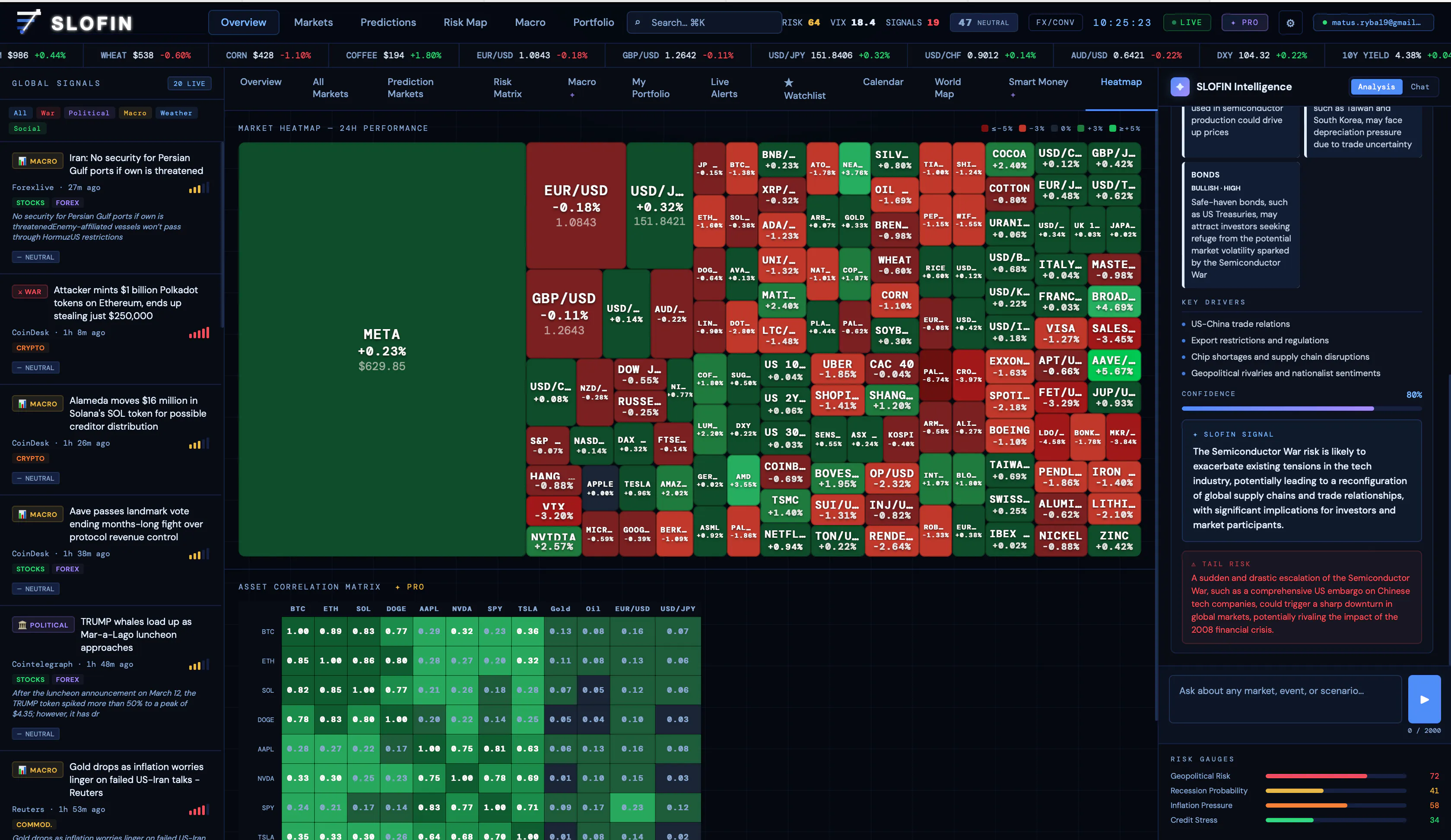Select the Portfolio top navigation tab
The width and height of the screenshot is (1451, 840).
pyautogui.click(x=594, y=22)
